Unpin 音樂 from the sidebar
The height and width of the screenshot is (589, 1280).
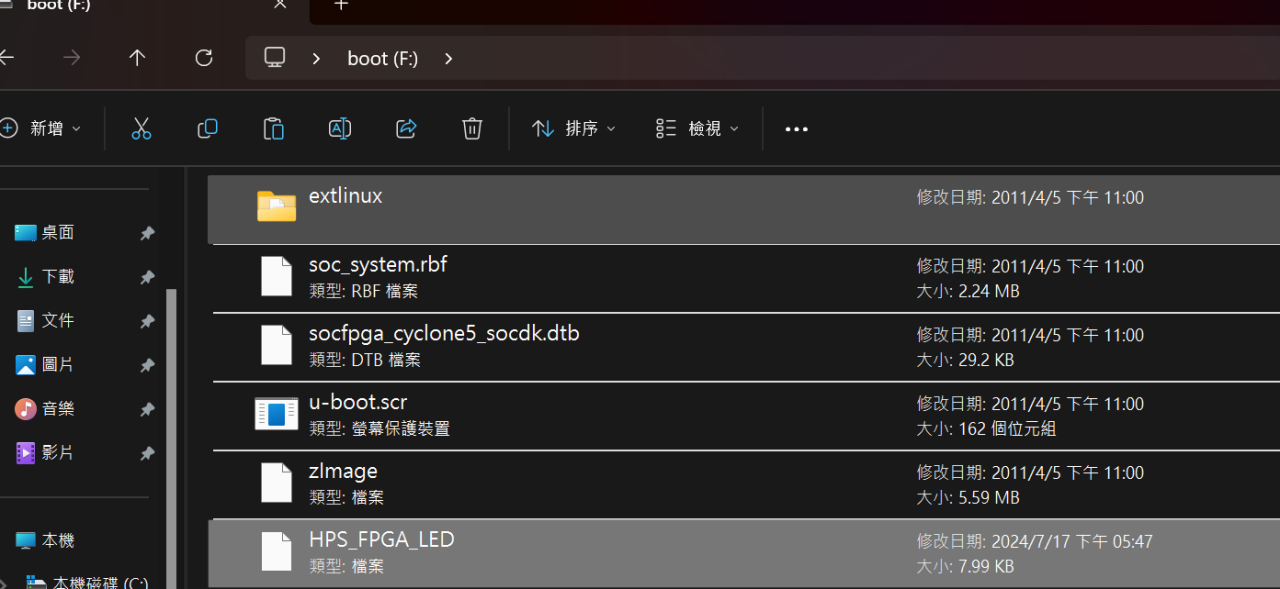tap(147, 408)
